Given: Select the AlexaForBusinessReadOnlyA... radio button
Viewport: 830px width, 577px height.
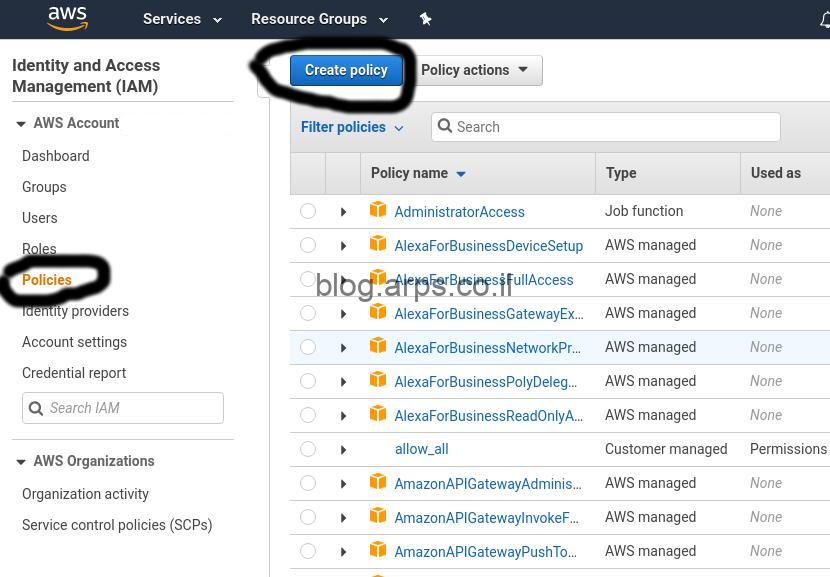Looking at the screenshot, I should pyautogui.click(x=308, y=415).
